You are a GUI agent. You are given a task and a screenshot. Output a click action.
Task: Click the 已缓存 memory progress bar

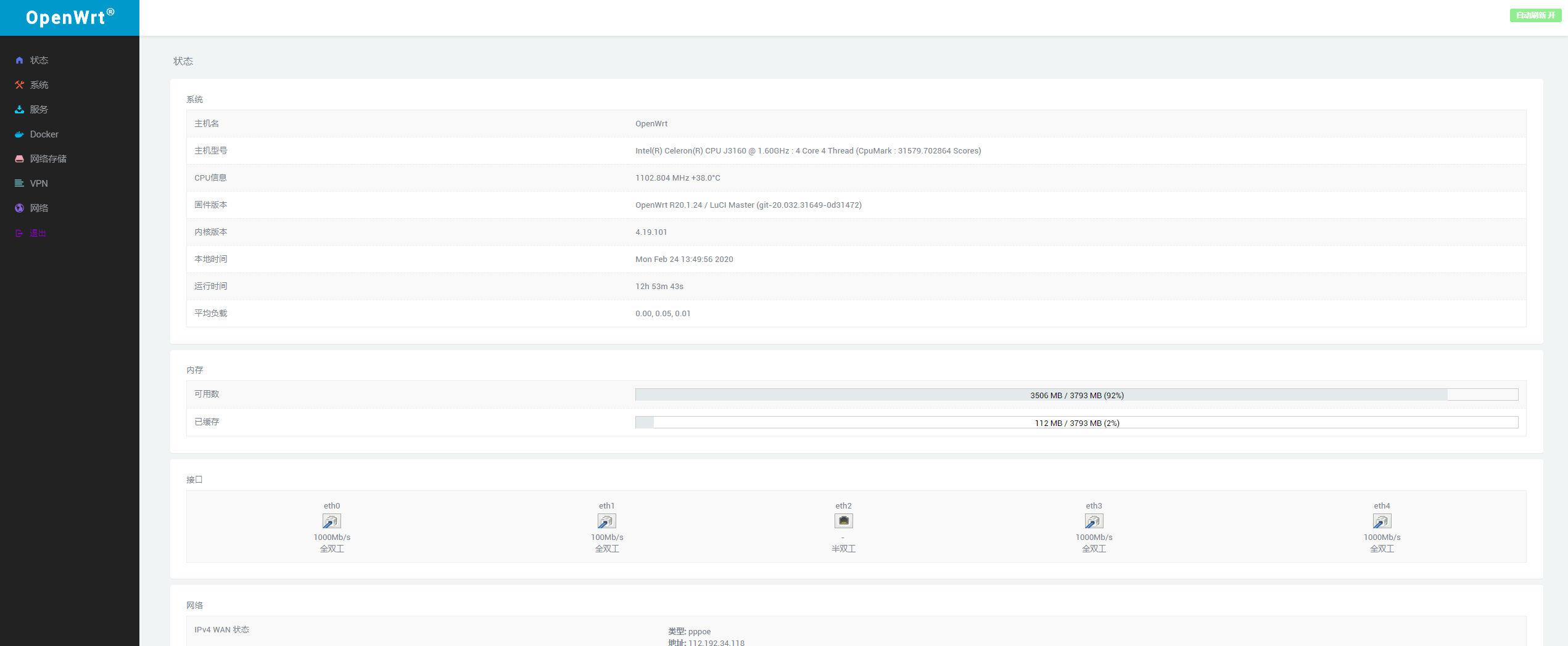click(1076, 423)
